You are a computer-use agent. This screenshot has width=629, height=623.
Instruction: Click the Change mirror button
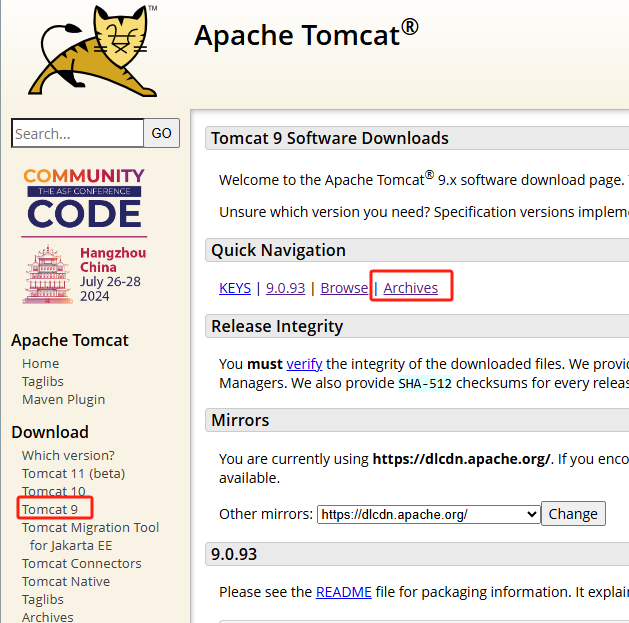573,514
